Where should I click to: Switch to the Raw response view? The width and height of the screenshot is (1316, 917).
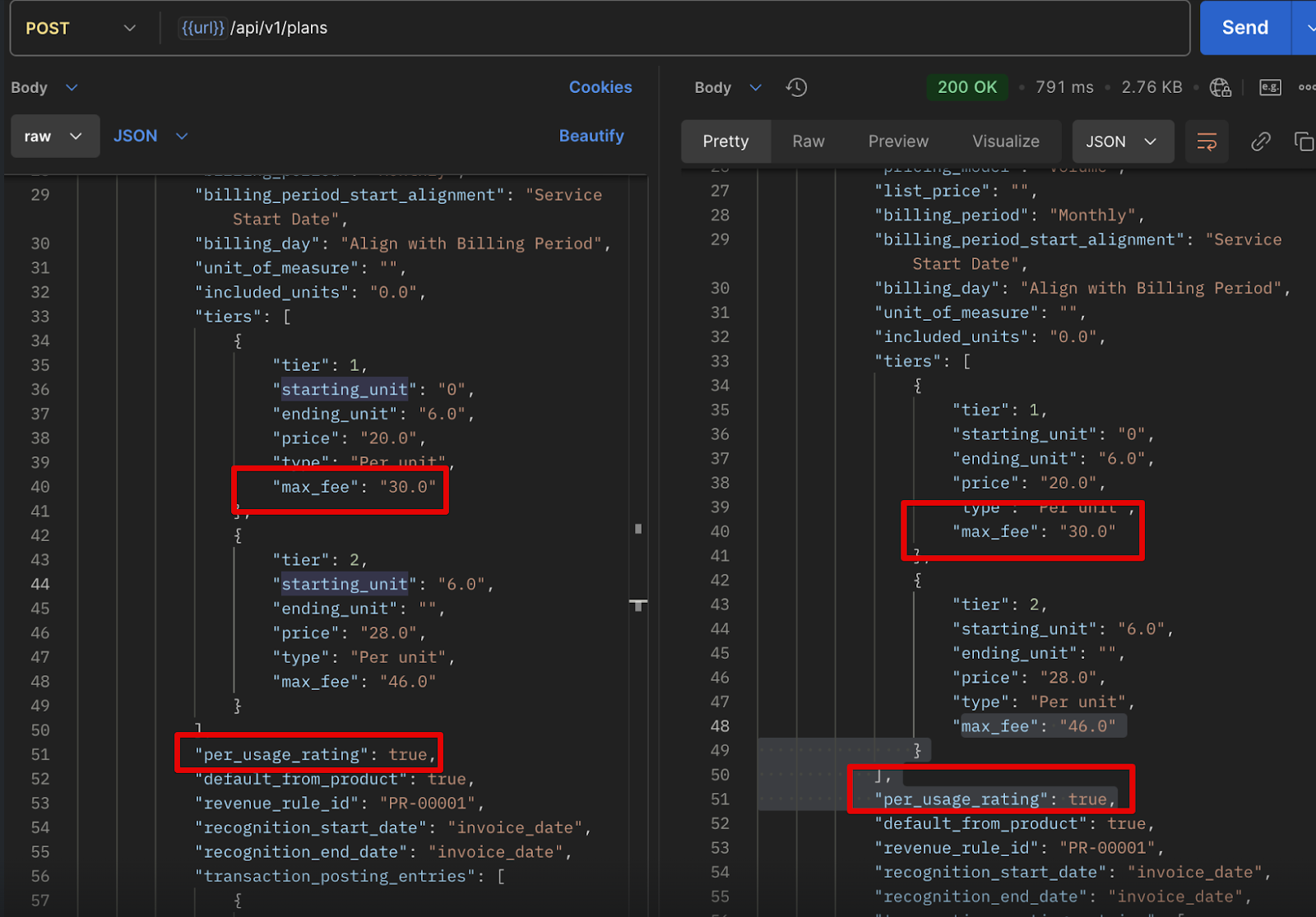pyautogui.click(x=809, y=141)
